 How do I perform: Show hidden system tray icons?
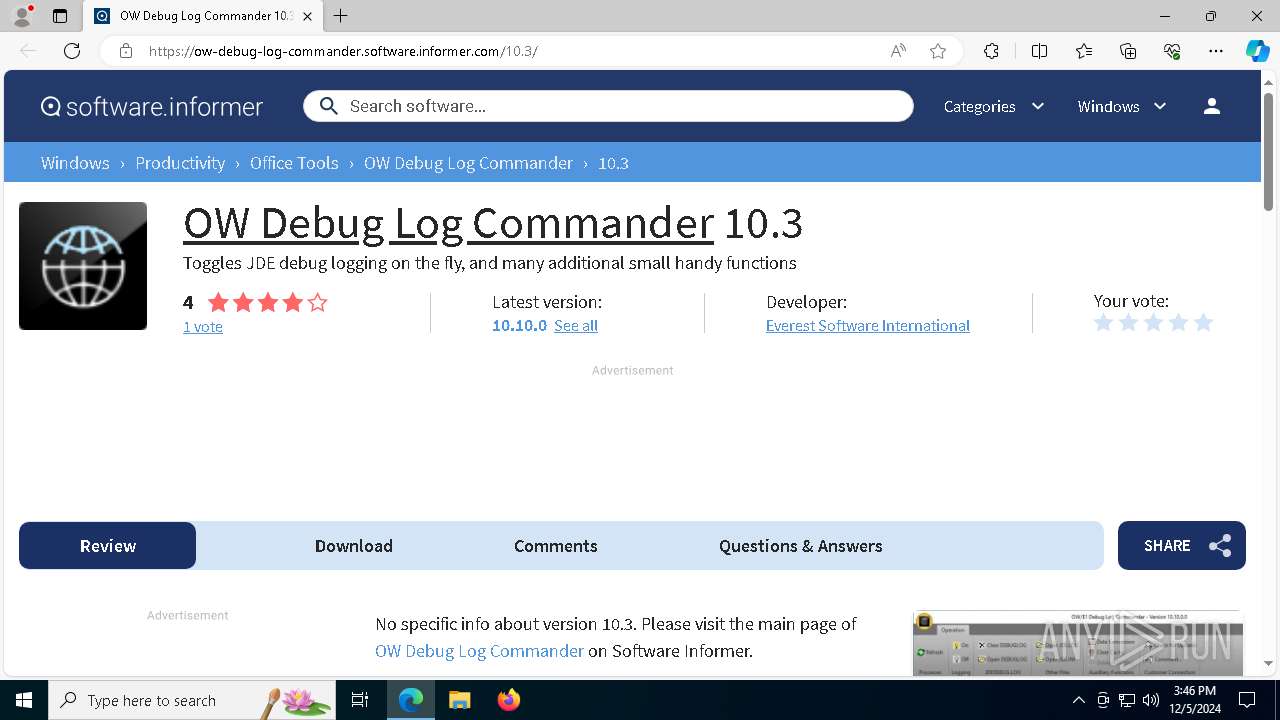1078,700
